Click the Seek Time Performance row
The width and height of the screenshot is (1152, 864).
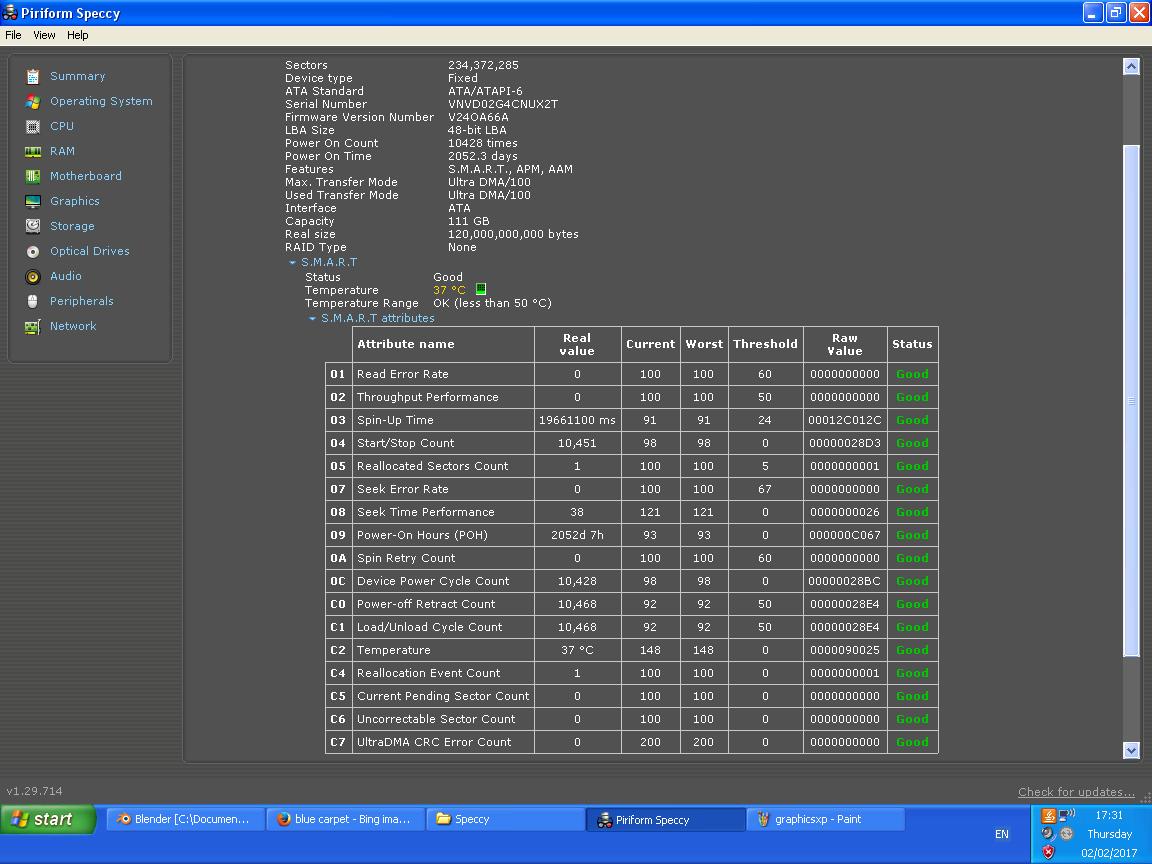(x=632, y=512)
